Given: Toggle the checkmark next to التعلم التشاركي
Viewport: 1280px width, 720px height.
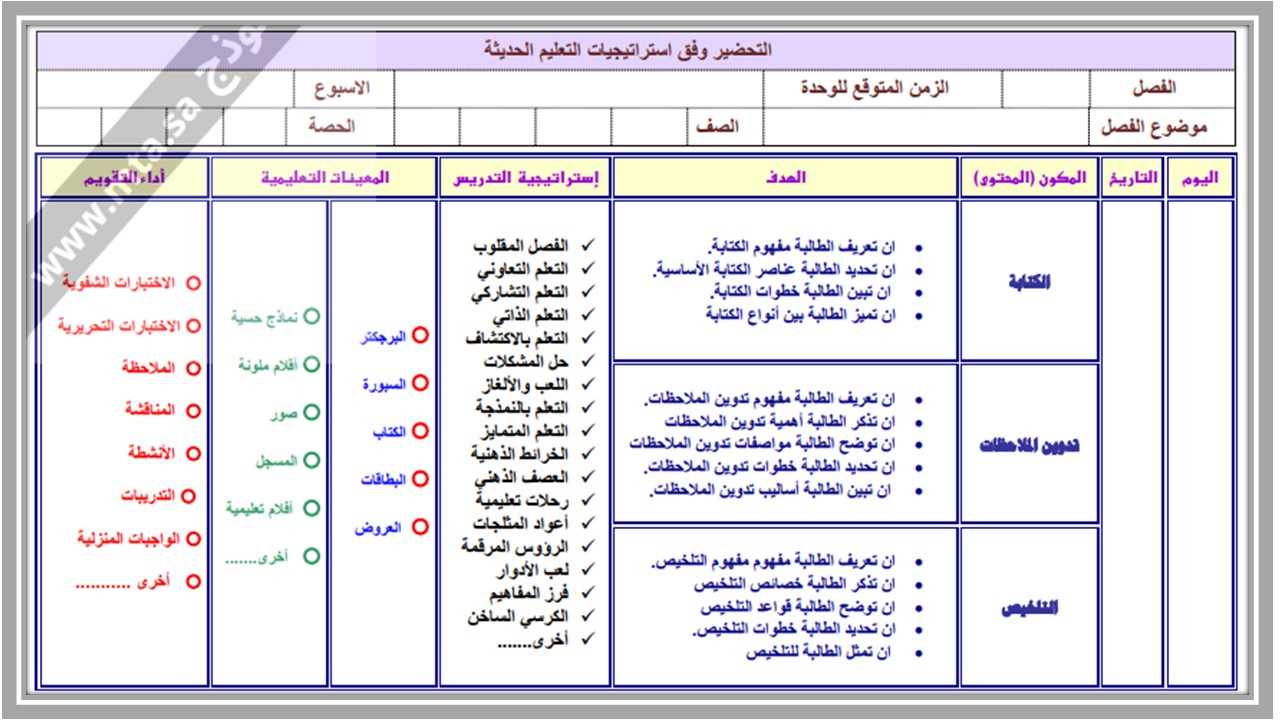Looking at the screenshot, I should tap(588, 292).
